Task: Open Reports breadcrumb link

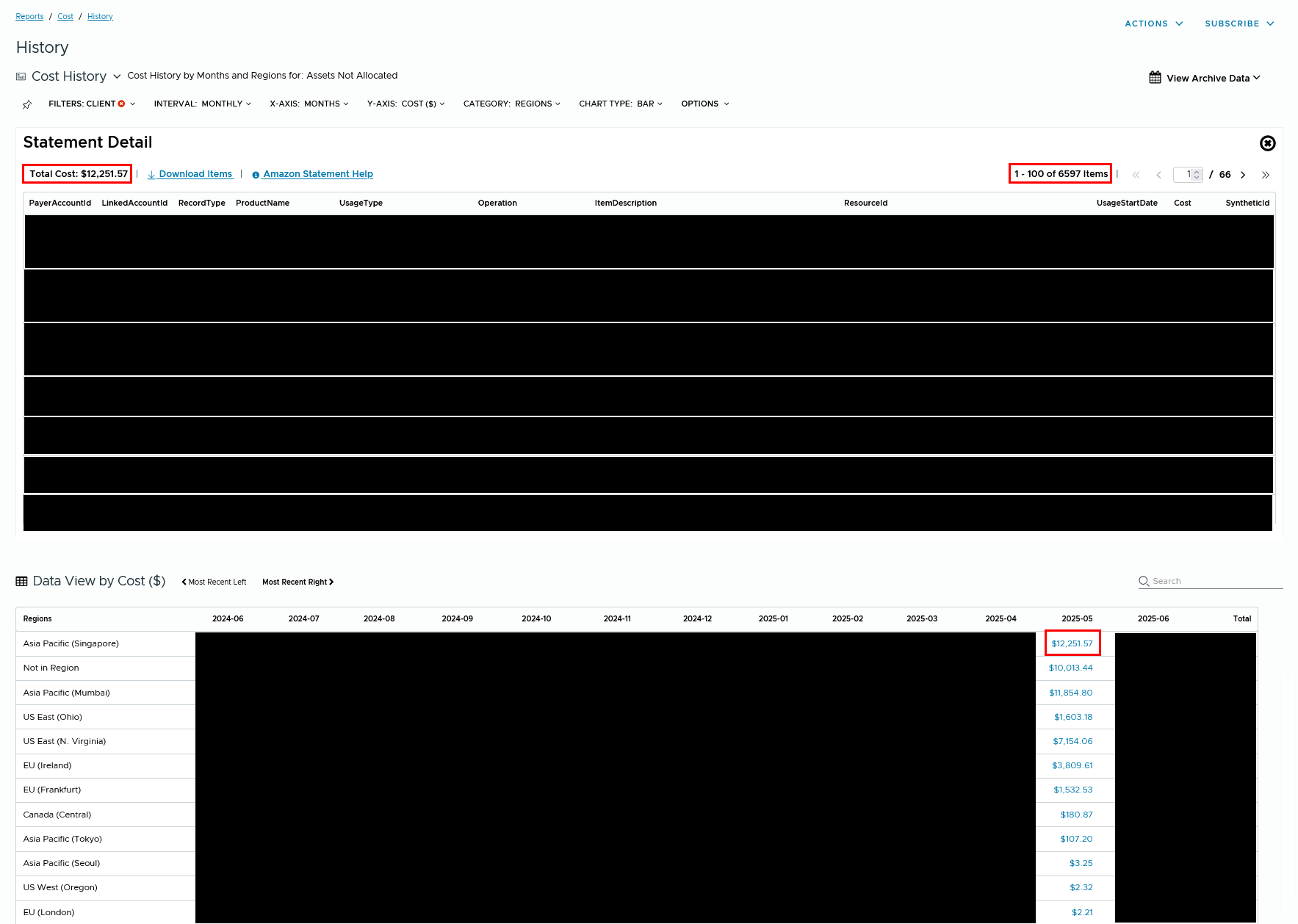Action: pos(29,16)
